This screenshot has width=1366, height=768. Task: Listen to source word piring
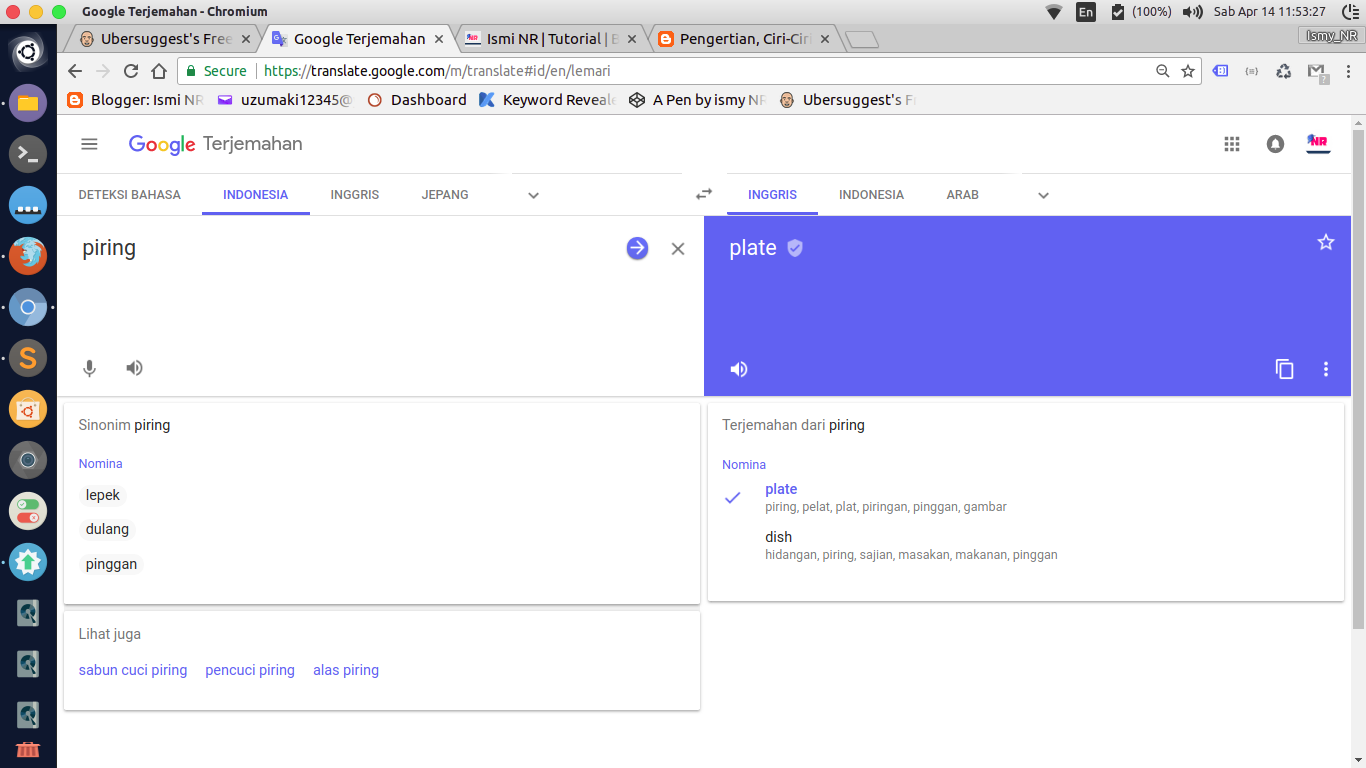[x=134, y=368]
